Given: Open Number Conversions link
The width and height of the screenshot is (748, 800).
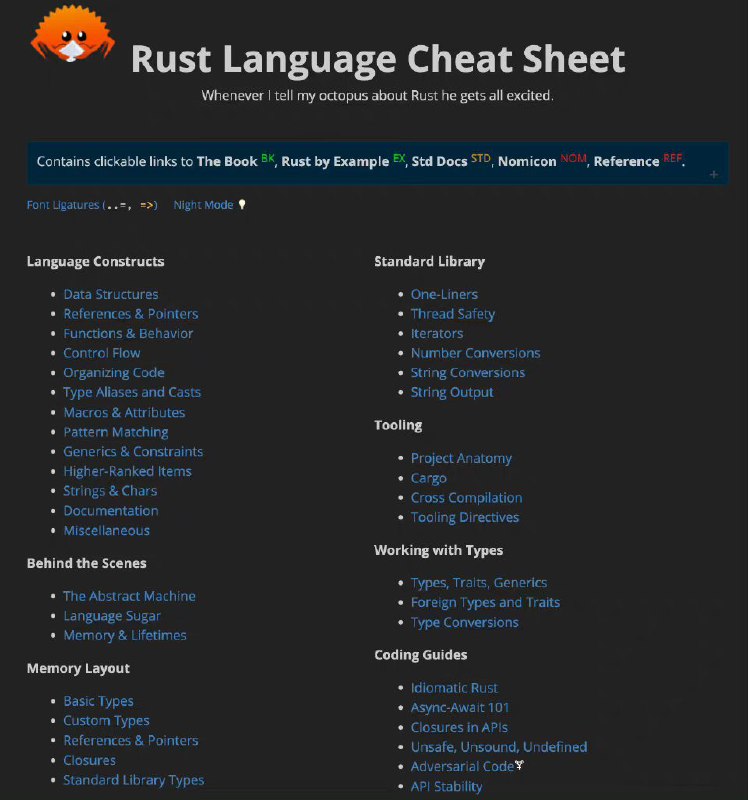Looking at the screenshot, I should [x=476, y=353].
